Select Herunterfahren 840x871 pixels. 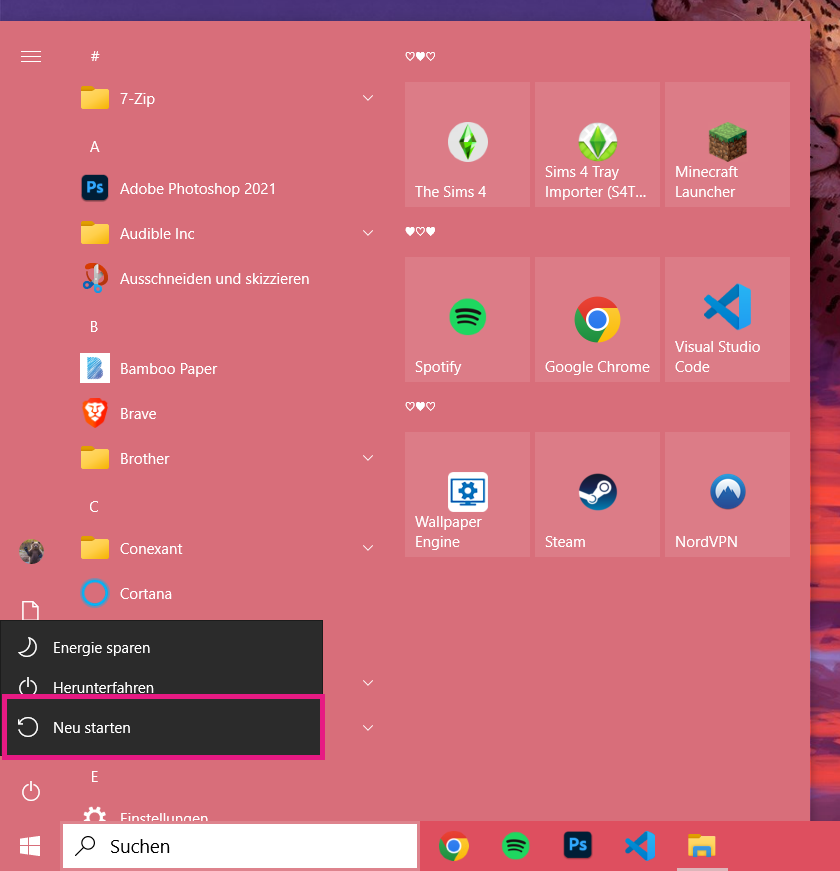point(162,688)
